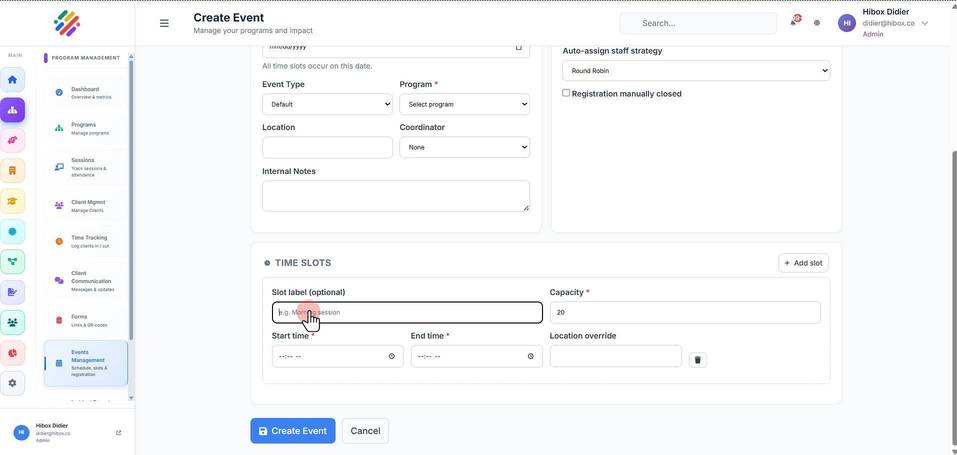Toggle the hamburger menu icon
This screenshot has width=957, height=455.
(164, 23)
